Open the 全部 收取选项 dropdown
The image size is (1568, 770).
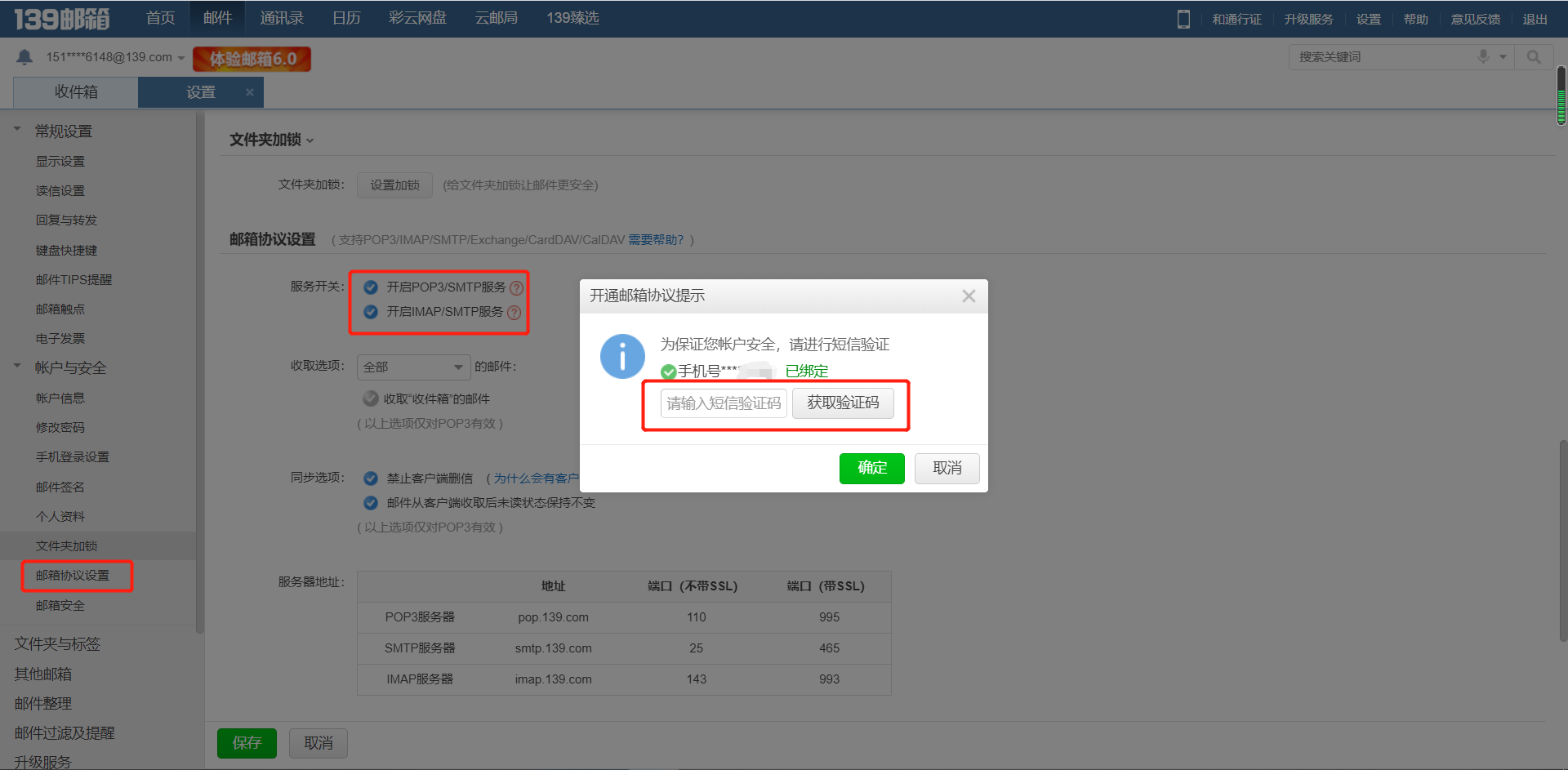[x=414, y=367]
